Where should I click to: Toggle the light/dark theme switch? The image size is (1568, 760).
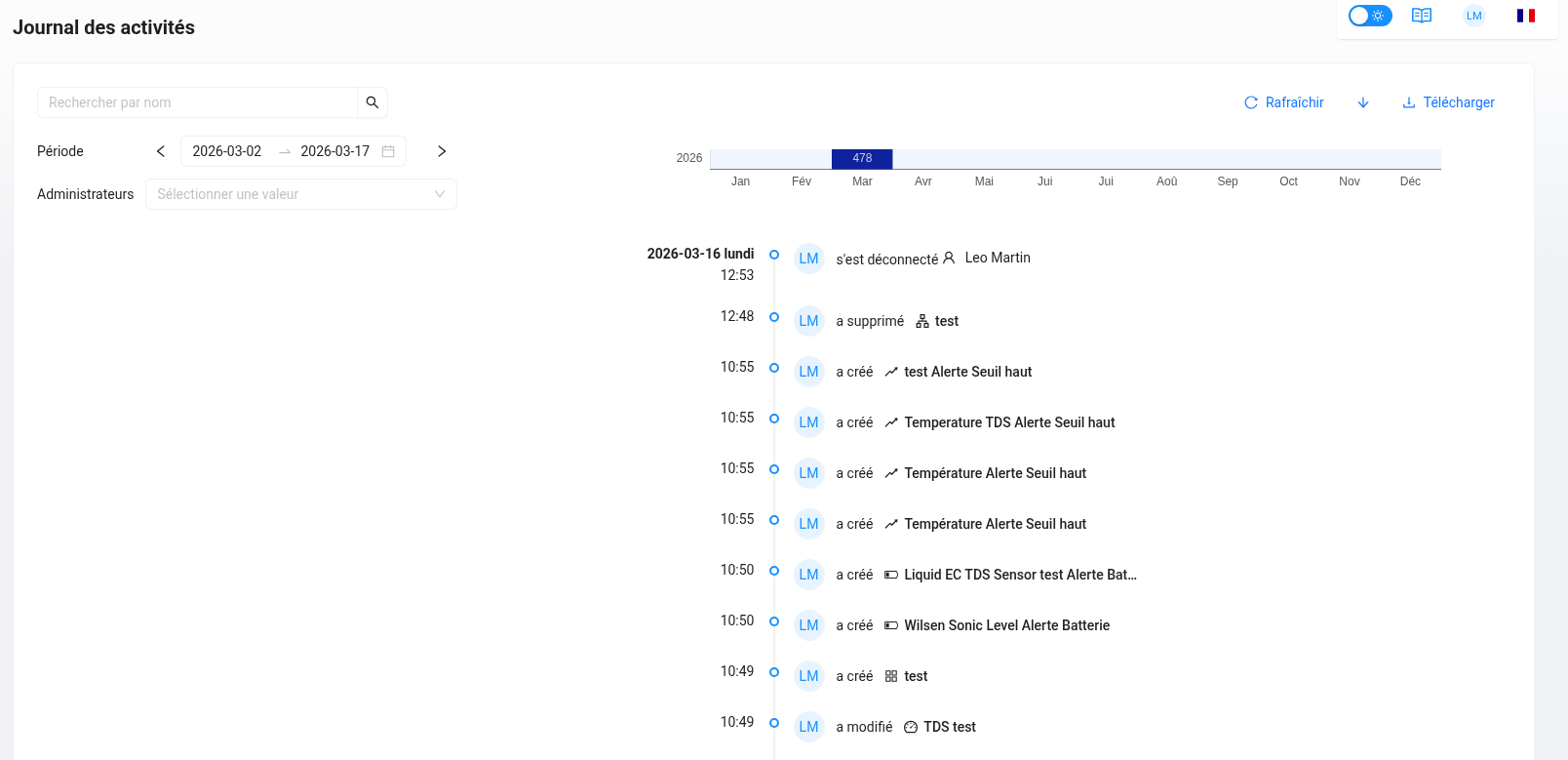pos(1369,16)
